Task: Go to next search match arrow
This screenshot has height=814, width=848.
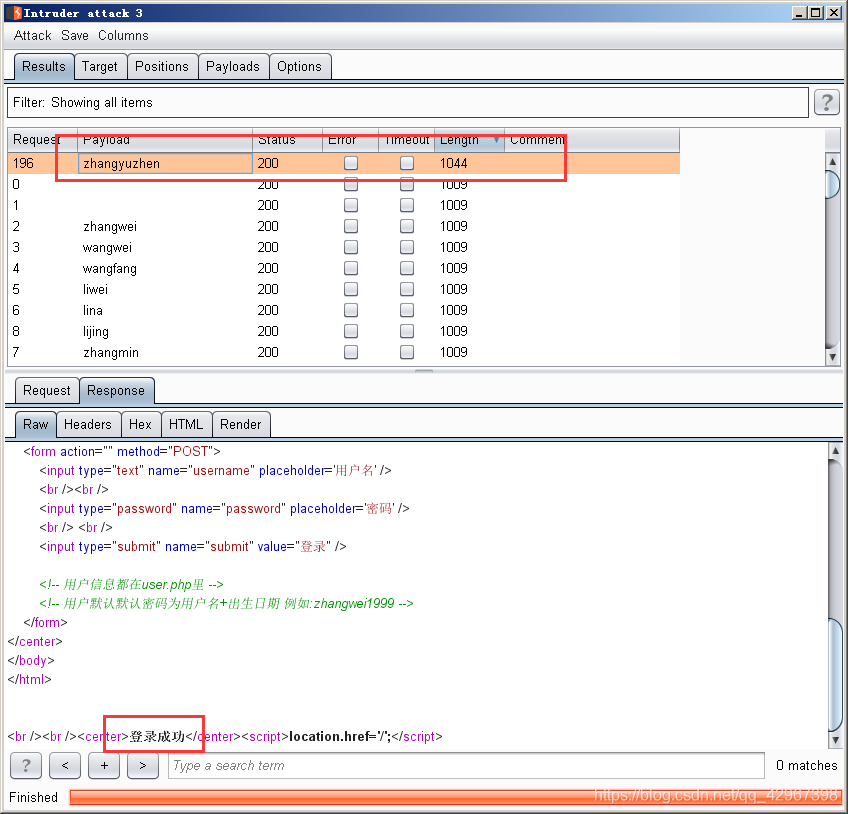Action: pyautogui.click(x=143, y=765)
